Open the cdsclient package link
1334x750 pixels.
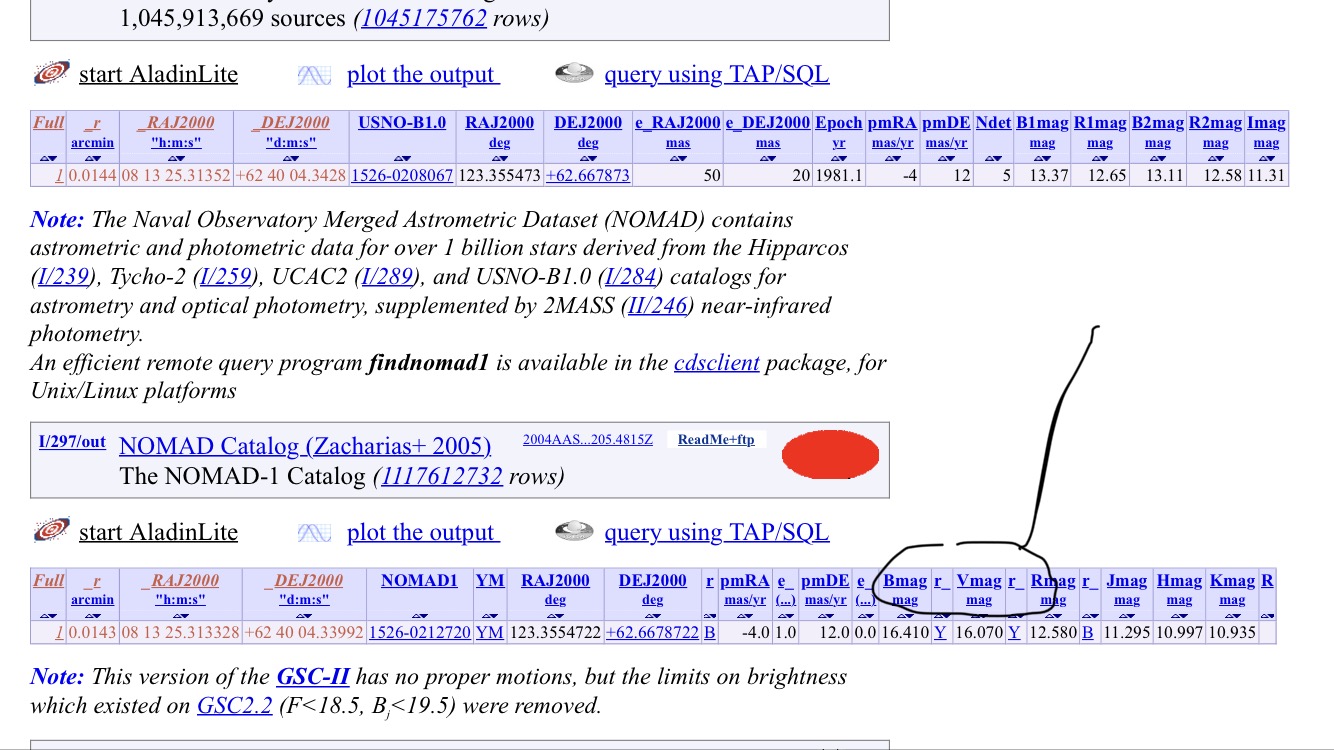click(717, 362)
